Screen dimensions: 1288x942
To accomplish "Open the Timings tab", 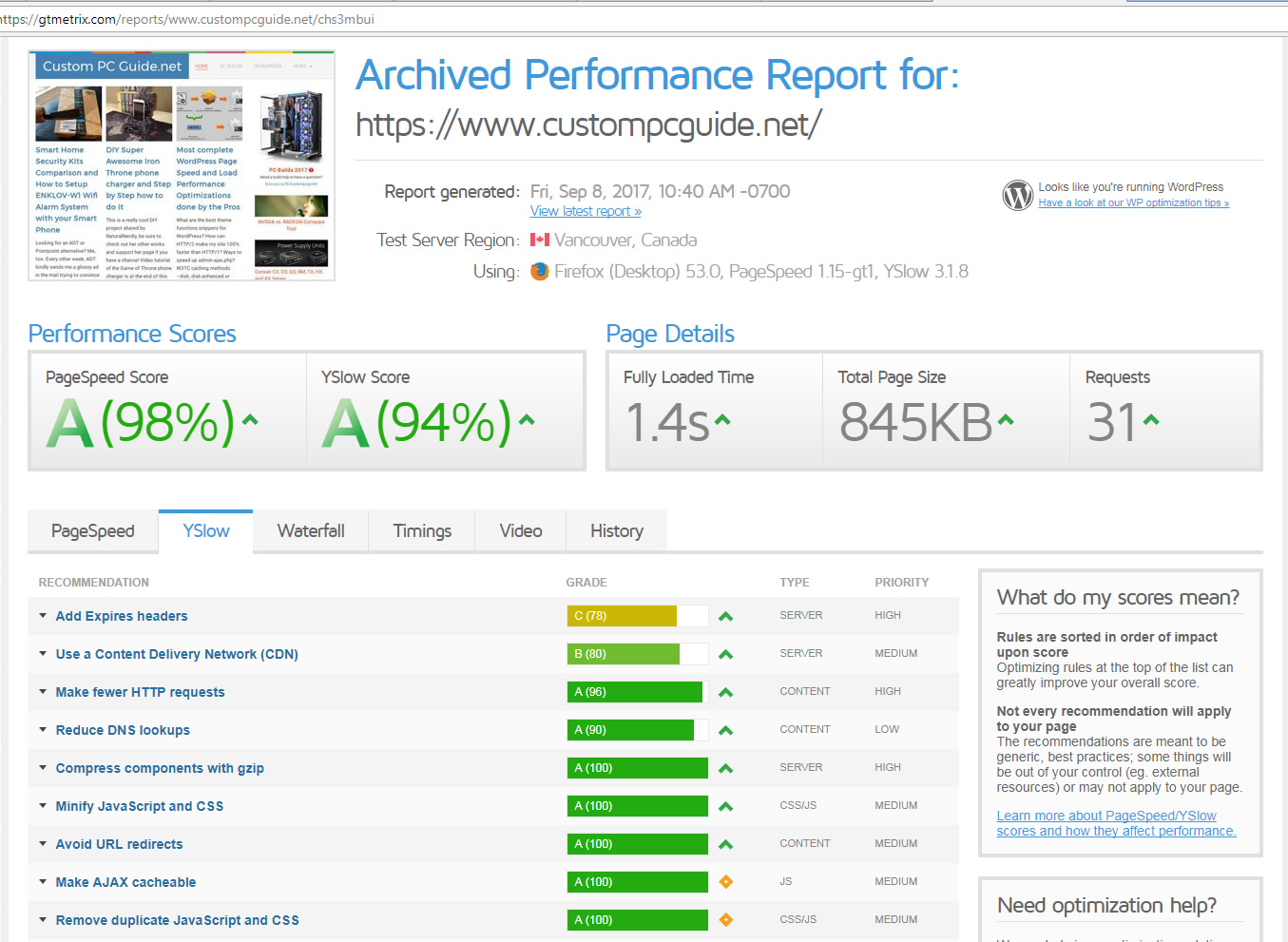I will pyautogui.click(x=422, y=531).
